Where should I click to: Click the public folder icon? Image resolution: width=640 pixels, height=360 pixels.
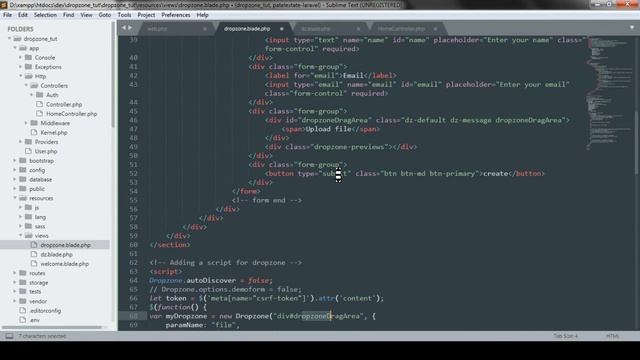pyautogui.click(x=22, y=189)
